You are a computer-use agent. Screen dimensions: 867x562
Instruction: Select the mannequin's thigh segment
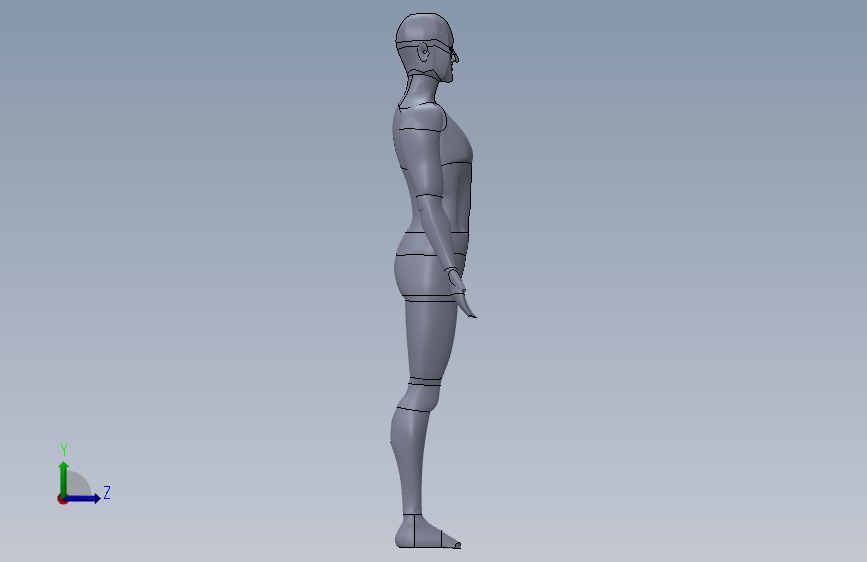click(x=430, y=339)
